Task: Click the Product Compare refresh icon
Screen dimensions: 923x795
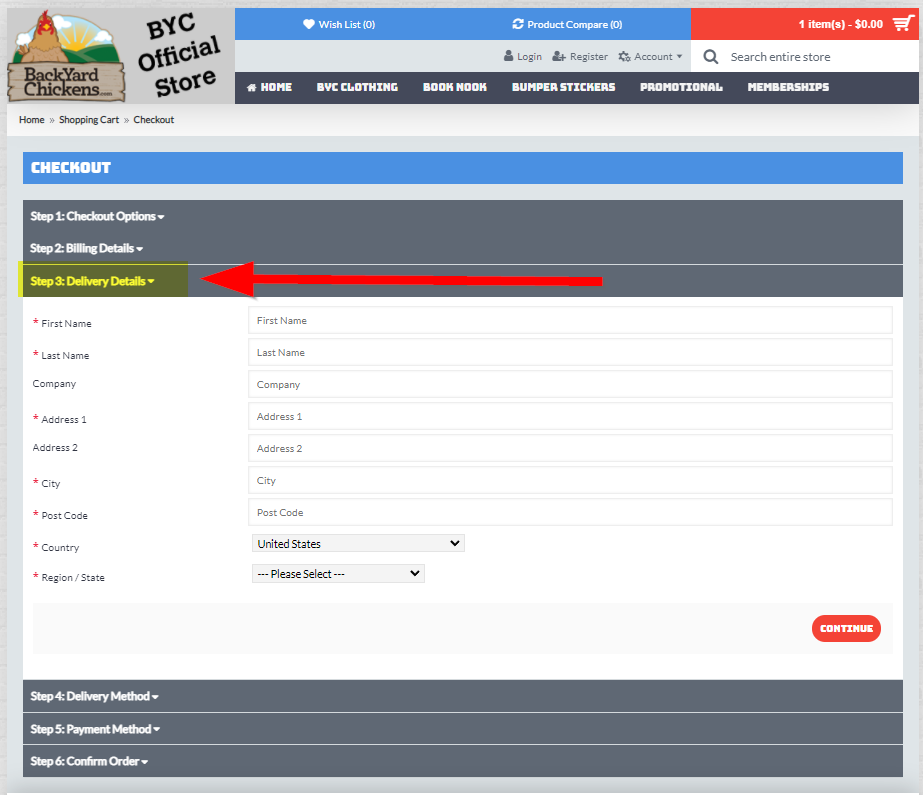Action: pyautogui.click(x=517, y=24)
